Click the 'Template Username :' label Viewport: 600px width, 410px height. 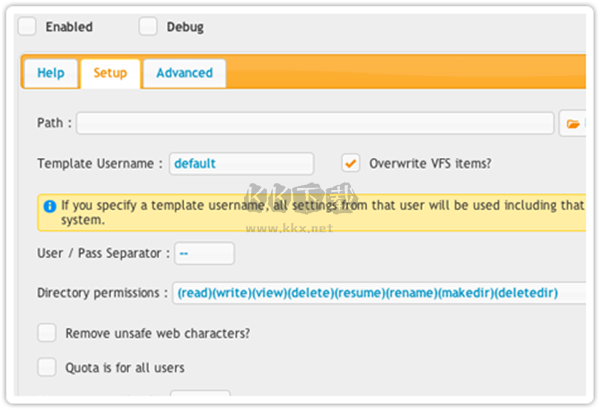99,163
